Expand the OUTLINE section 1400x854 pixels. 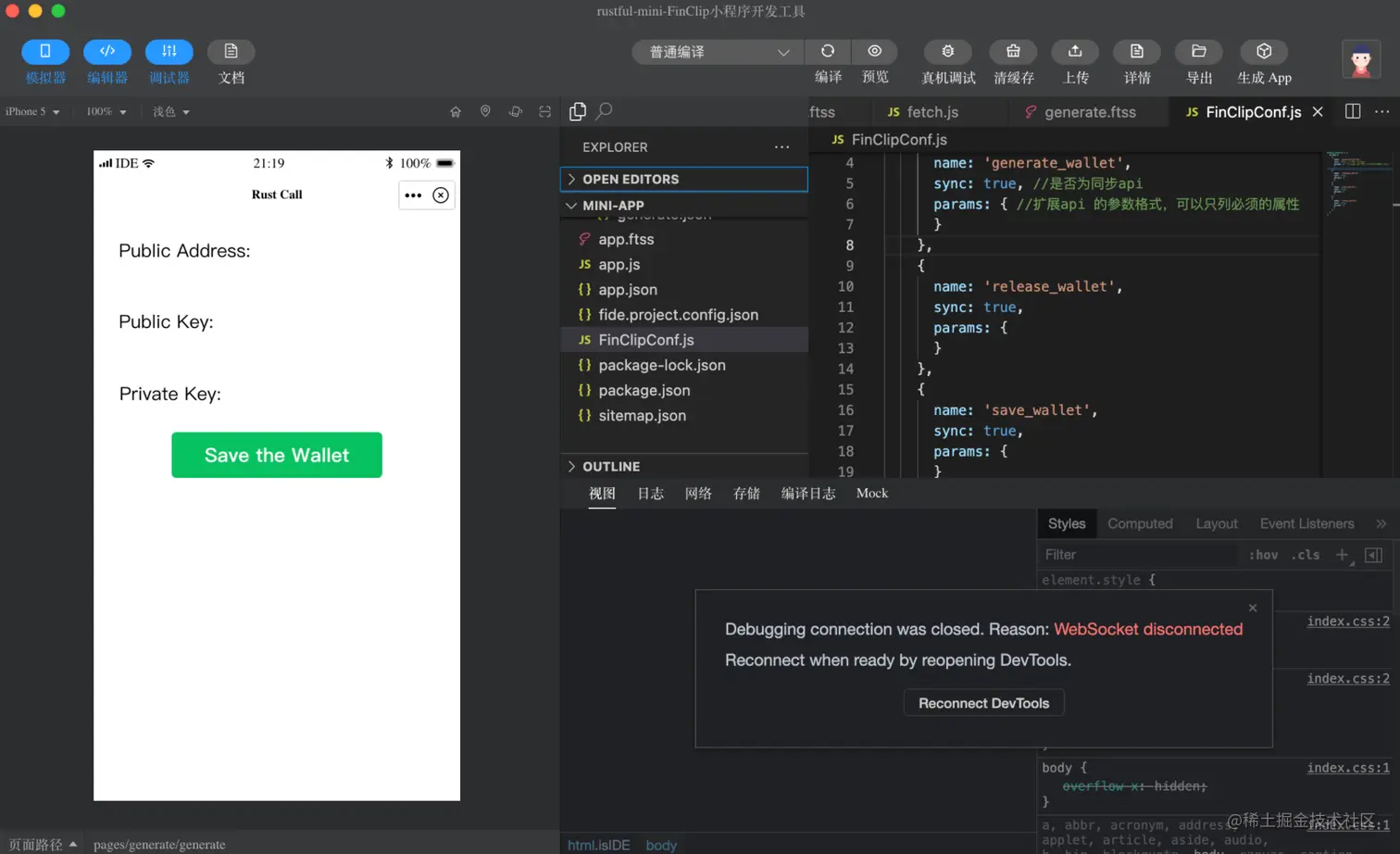point(684,467)
